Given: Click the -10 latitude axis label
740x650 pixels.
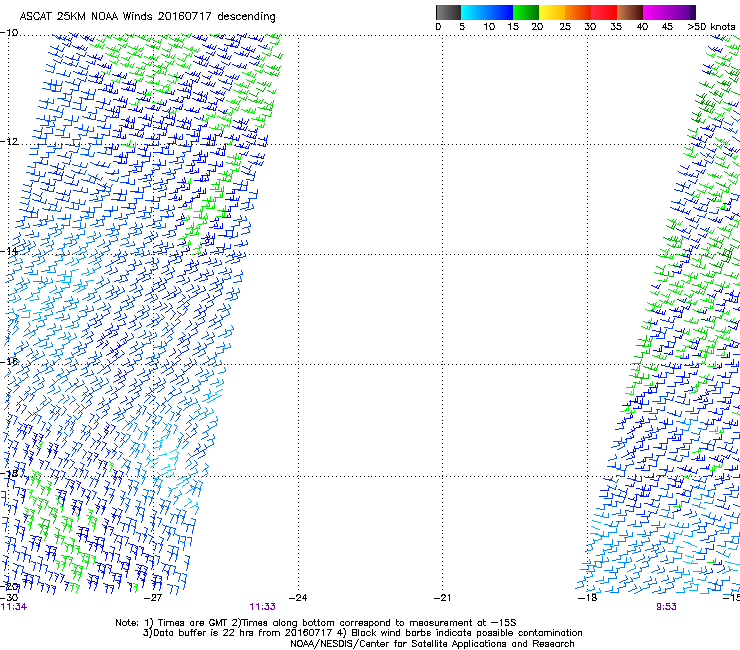Looking at the screenshot, I should tap(9, 33).
